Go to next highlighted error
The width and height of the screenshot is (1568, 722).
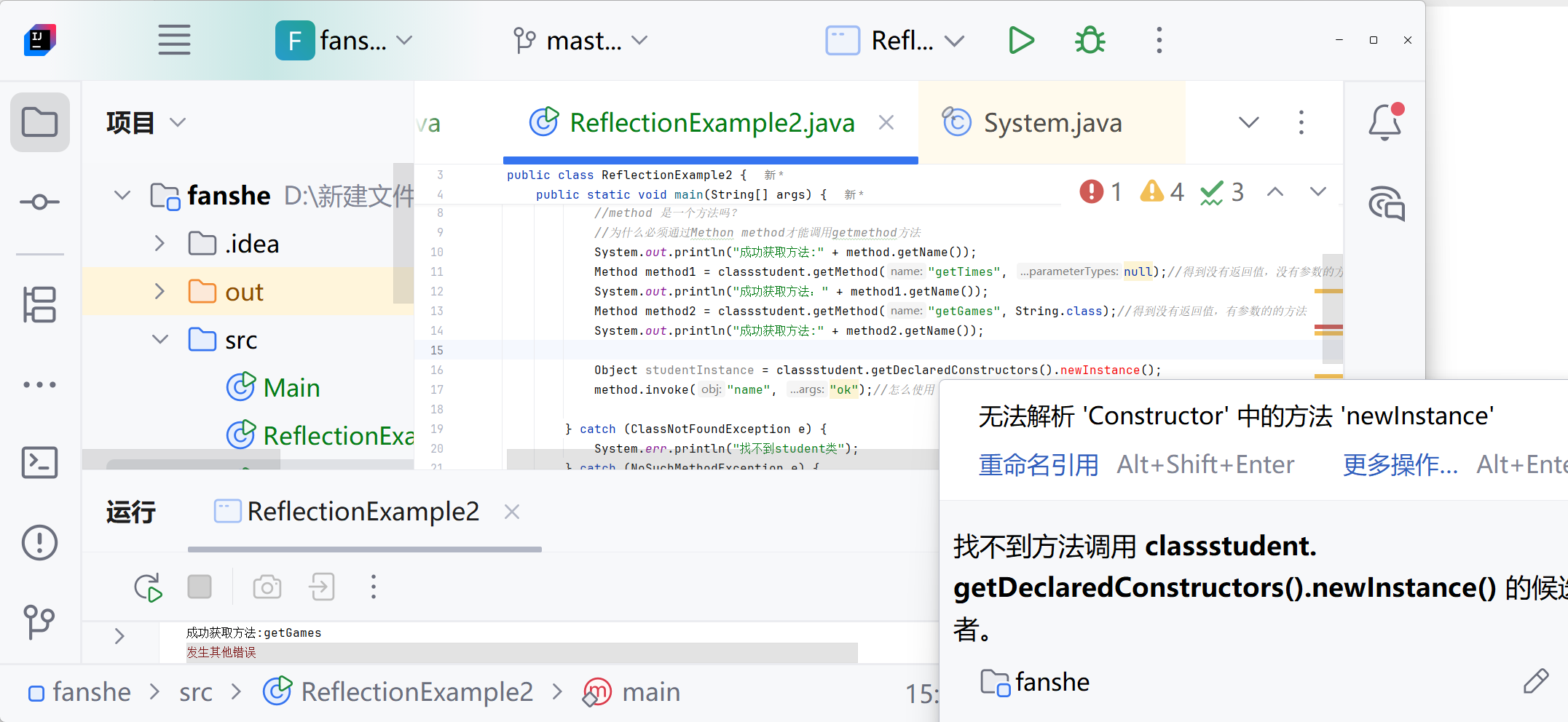pyautogui.click(x=1318, y=191)
